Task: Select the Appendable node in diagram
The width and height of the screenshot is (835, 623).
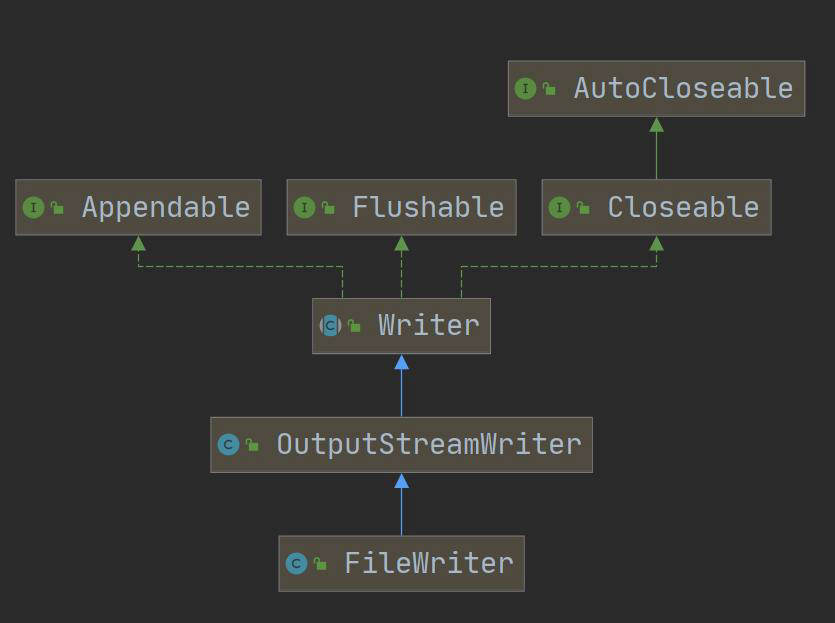Action: click(138, 207)
